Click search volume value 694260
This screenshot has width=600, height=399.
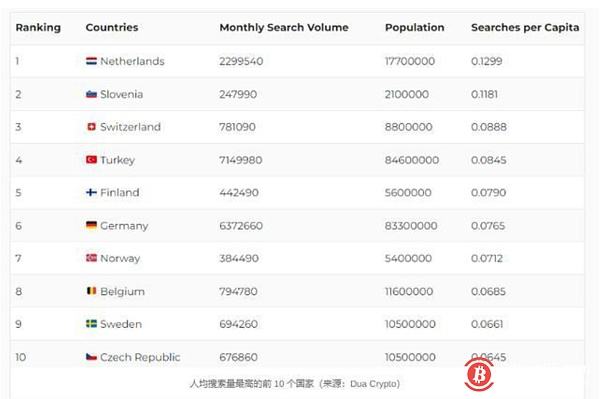pyautogui.click(x=238, y=324)
